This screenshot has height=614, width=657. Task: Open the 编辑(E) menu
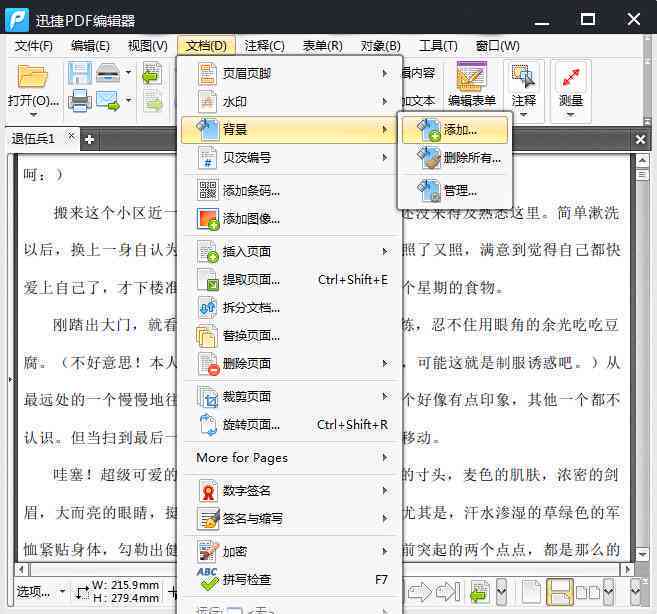point(90,46)
